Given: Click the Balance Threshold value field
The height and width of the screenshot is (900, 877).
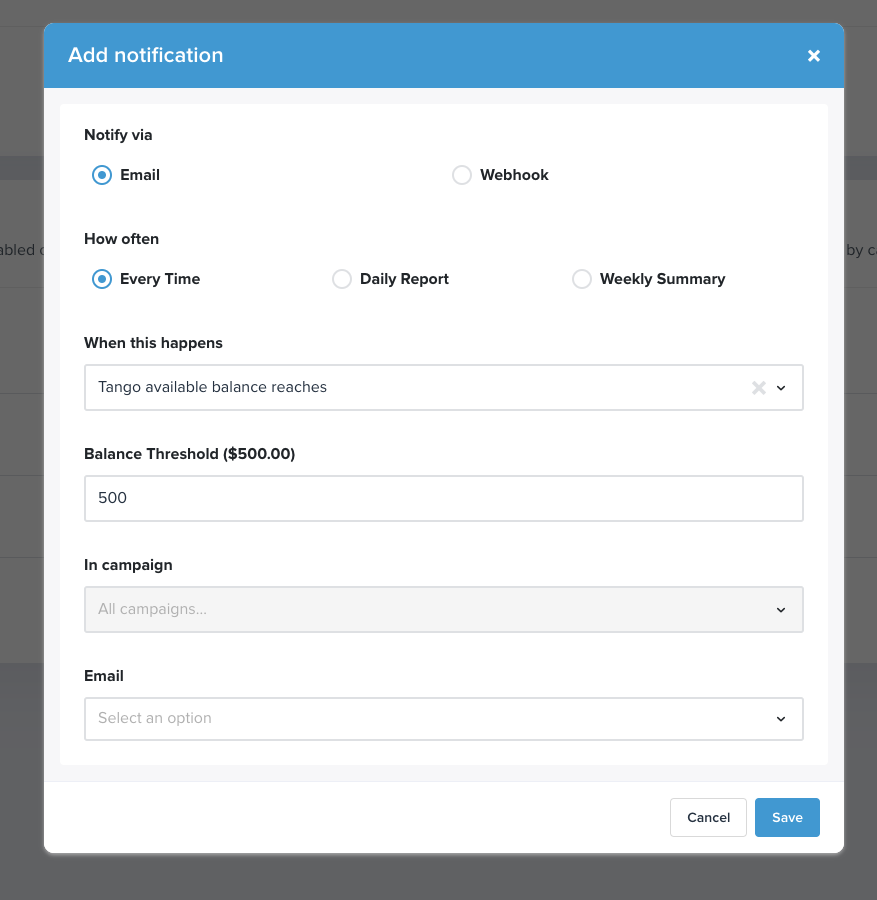Looking at the screenshot, I should point(443,498).
